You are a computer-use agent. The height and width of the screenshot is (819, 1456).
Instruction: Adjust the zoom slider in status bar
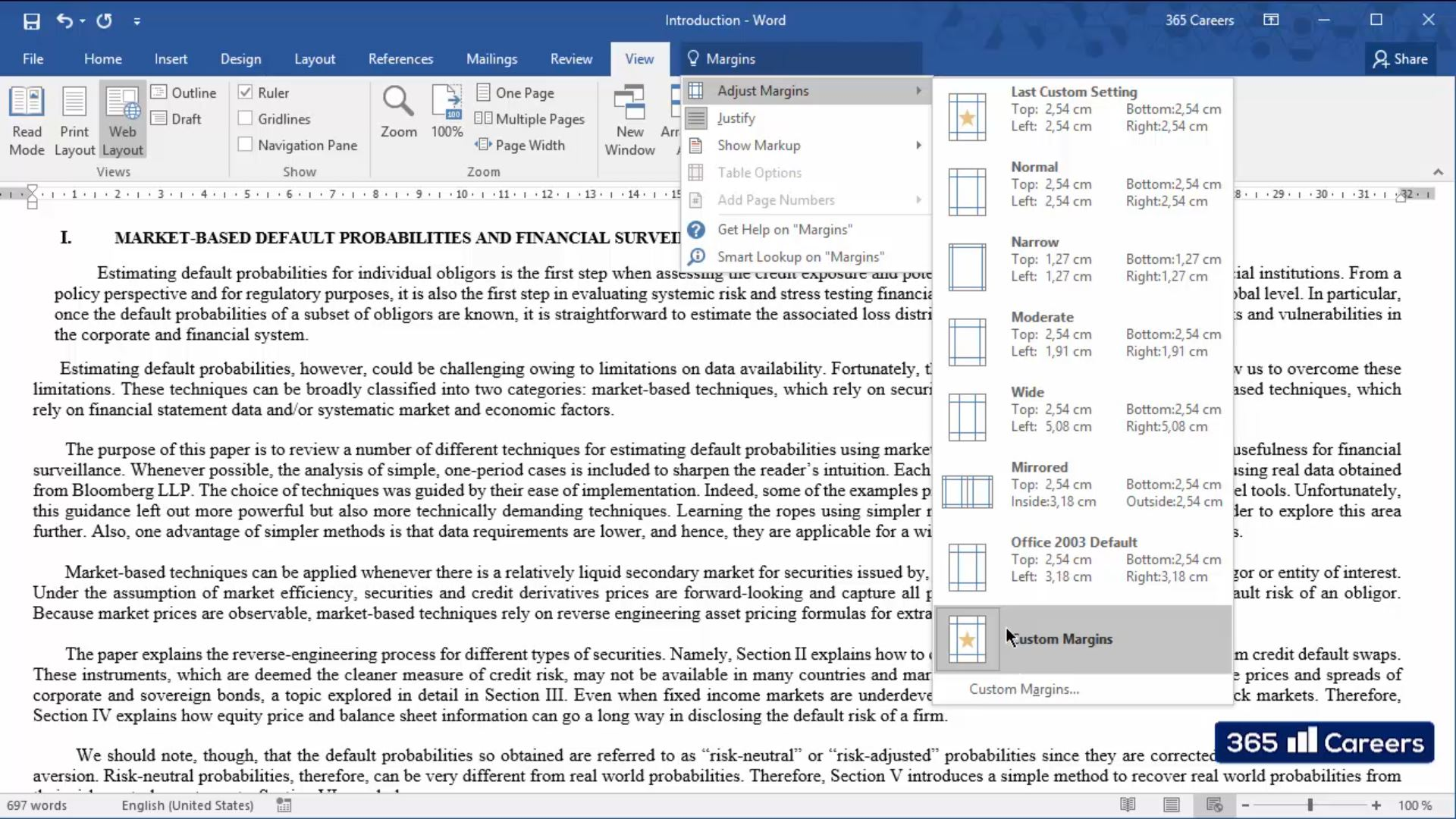(x=1310, y=805)
